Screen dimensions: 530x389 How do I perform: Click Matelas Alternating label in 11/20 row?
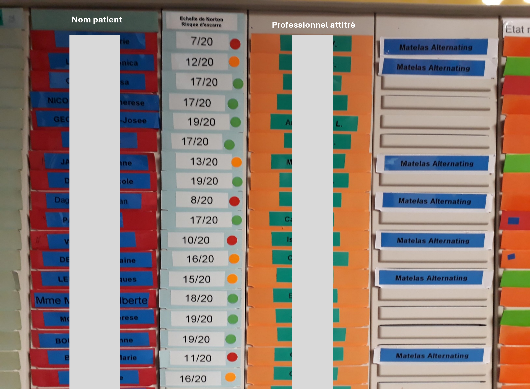pyautogui.click(x=432, y=356)
